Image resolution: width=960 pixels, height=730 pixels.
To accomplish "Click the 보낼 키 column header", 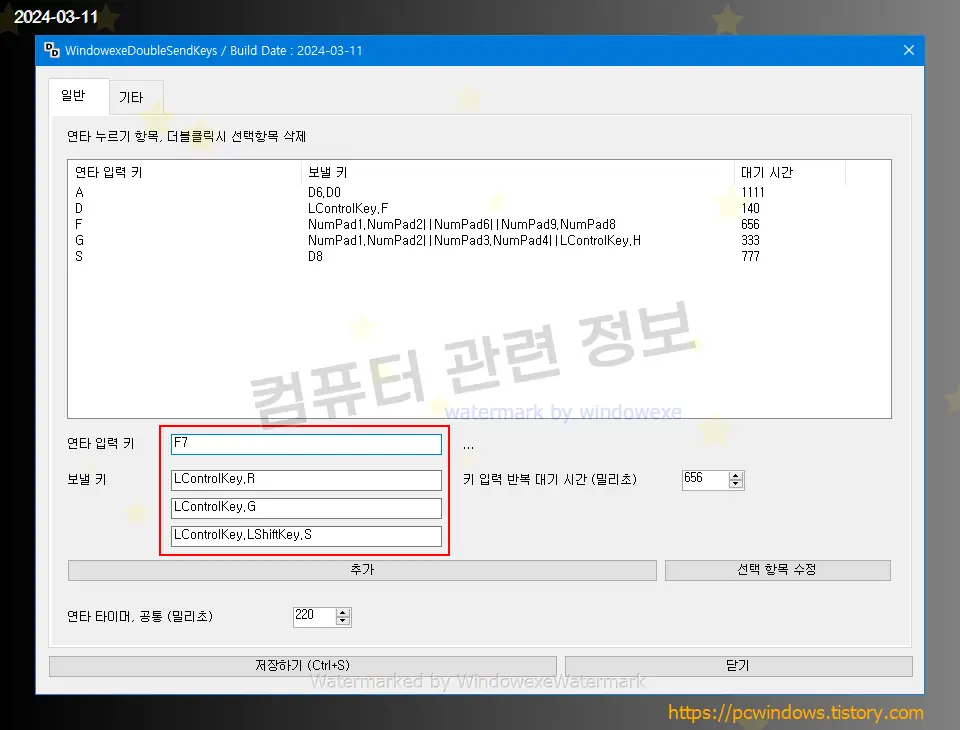I will pos(518,173).
